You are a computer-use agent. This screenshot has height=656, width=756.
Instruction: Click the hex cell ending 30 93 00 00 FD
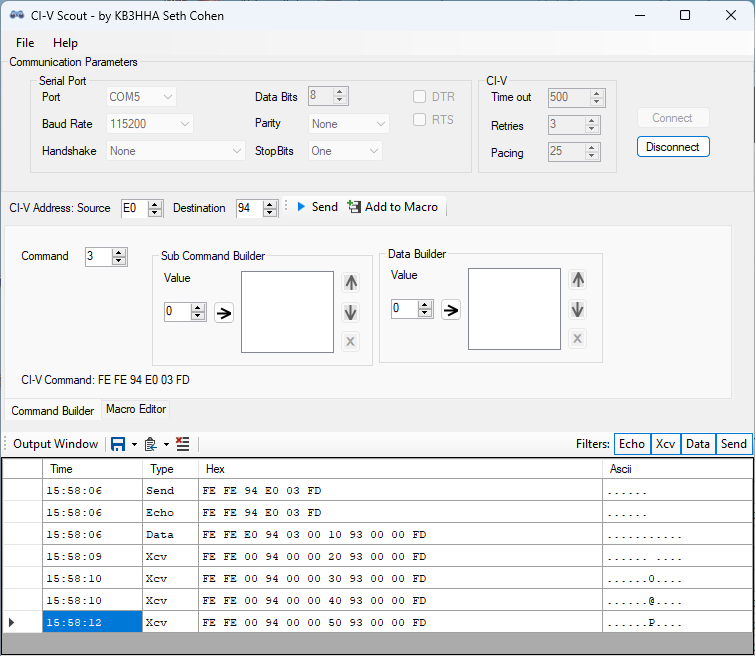click(x=401, y=578)
